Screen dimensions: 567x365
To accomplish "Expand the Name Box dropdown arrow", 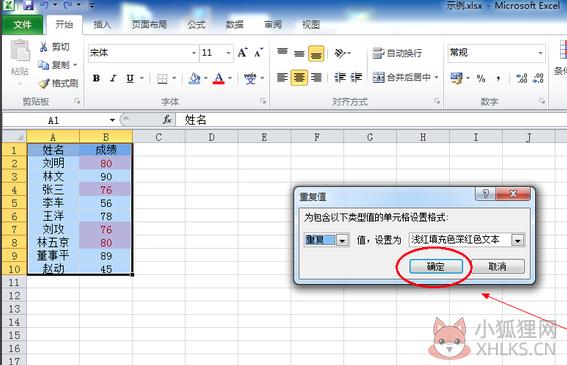I will [x=112, y=120].
